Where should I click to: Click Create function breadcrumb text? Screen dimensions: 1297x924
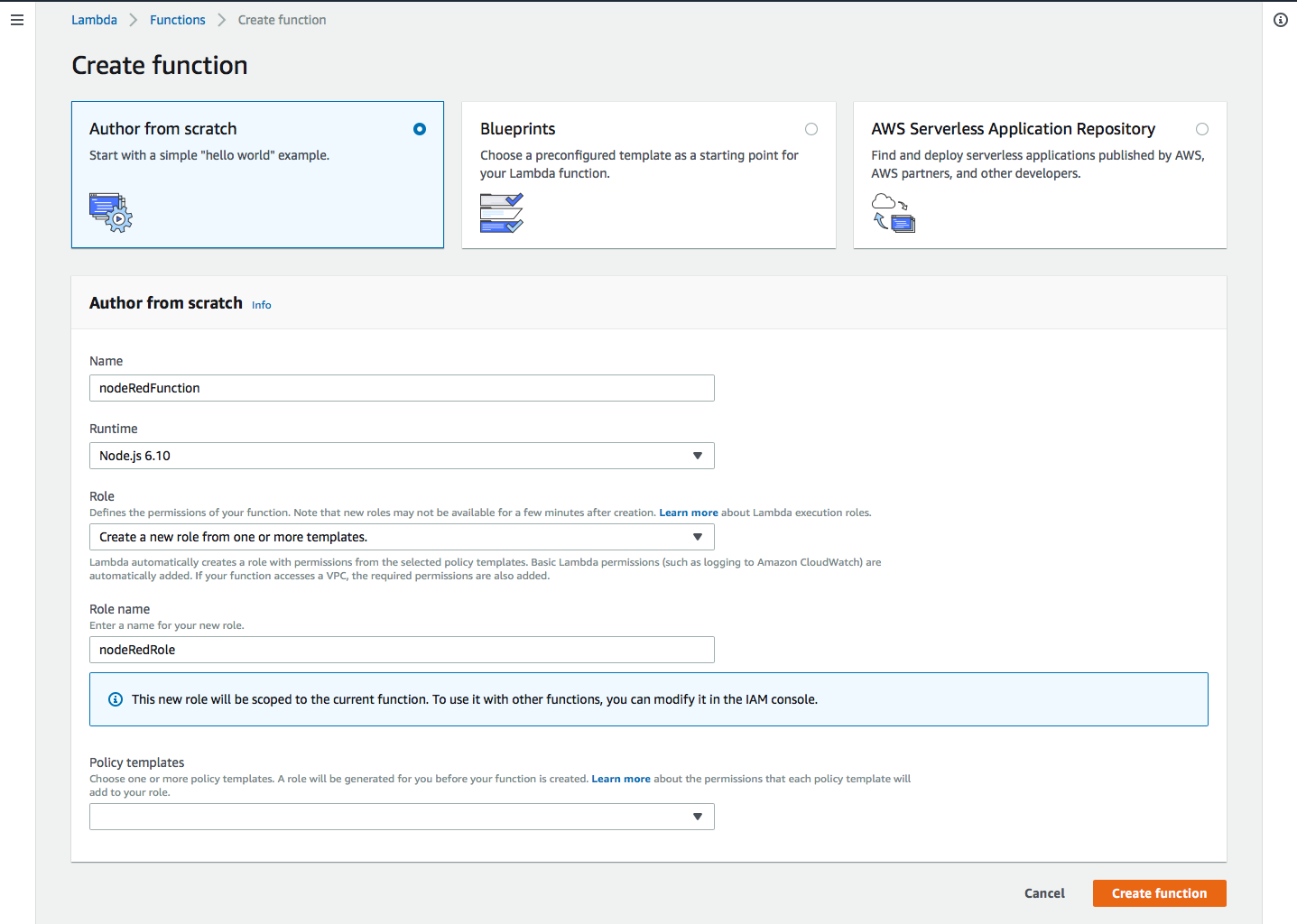283,20
